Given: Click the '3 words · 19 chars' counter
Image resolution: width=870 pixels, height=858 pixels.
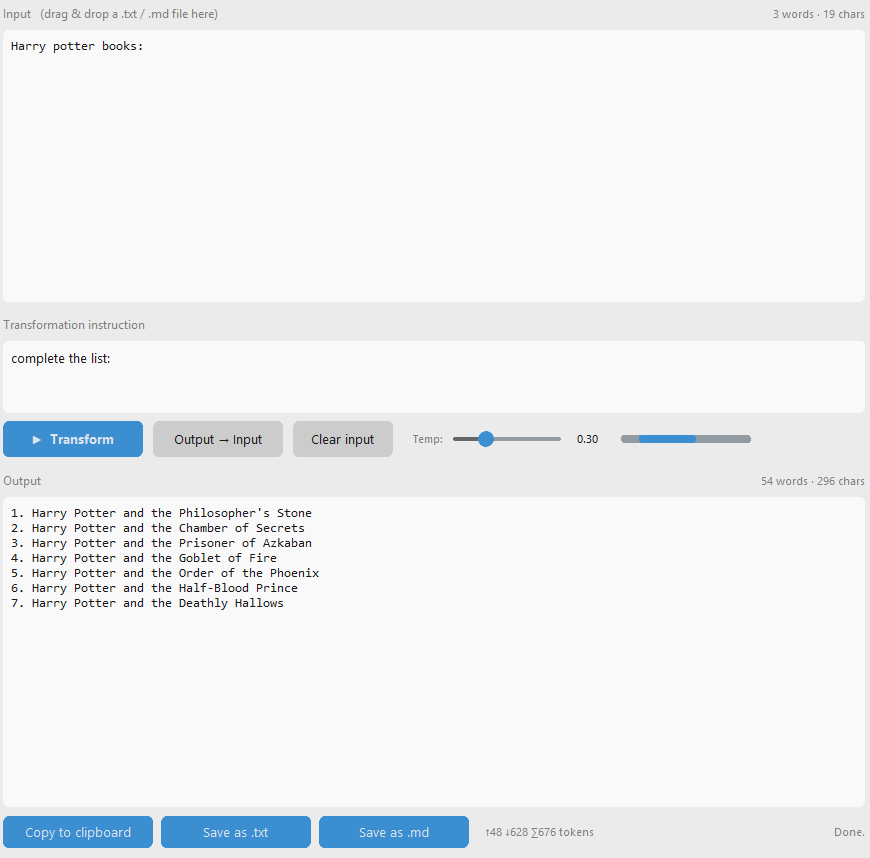Looking at the screenshot, I should 818,14.
